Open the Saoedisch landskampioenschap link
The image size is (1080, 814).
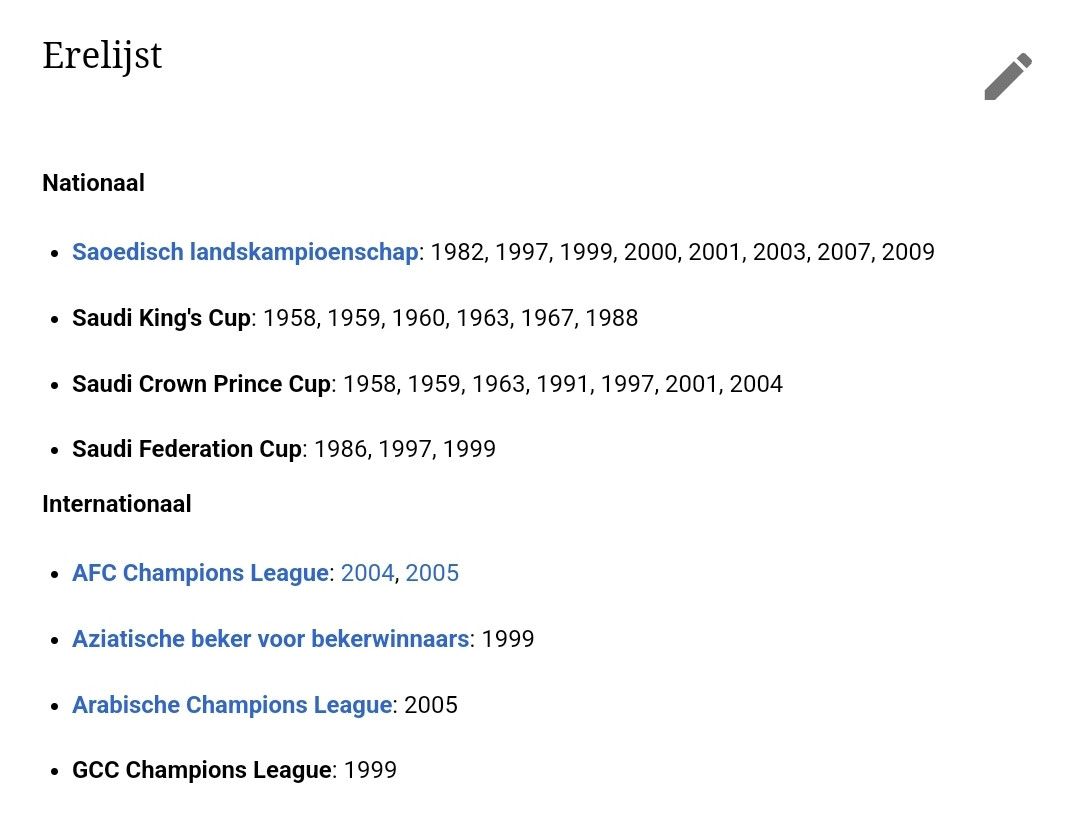pos(245,252)
